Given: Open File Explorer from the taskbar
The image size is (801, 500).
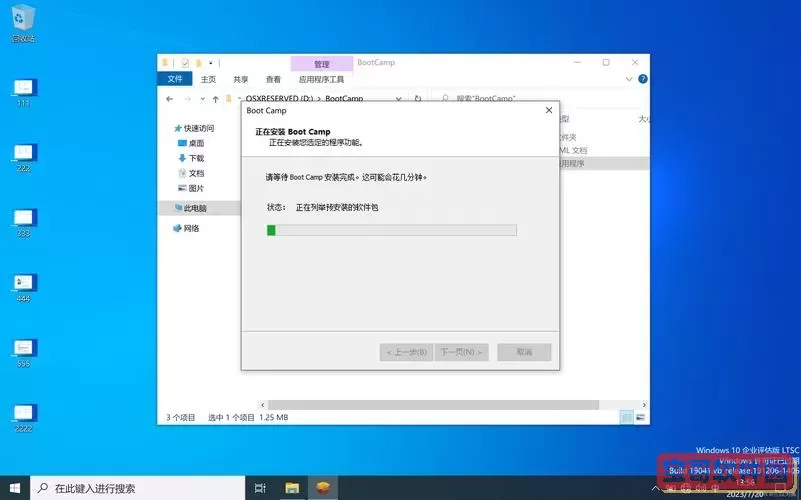Looking at the screenshot, I should pyautogui.click(x=292, y=488).
